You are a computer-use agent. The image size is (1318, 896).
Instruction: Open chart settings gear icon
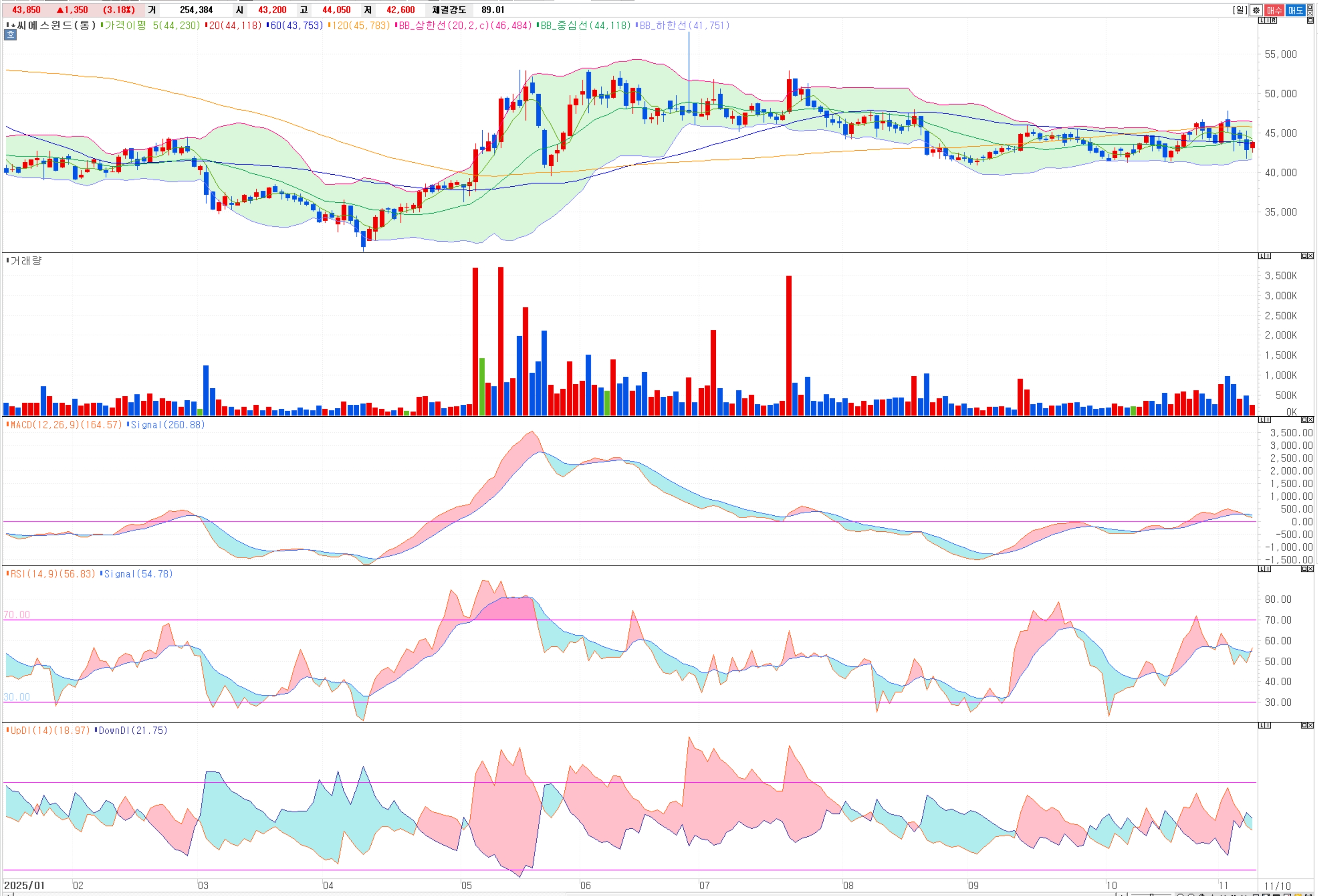coord(1256,10)
